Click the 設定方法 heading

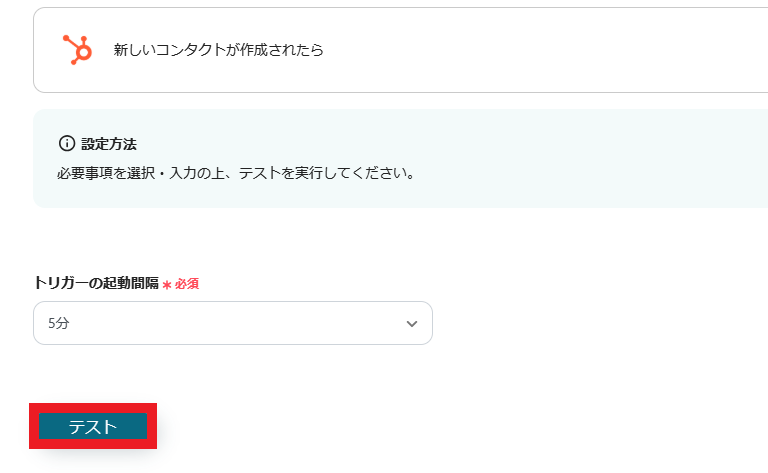109,144
